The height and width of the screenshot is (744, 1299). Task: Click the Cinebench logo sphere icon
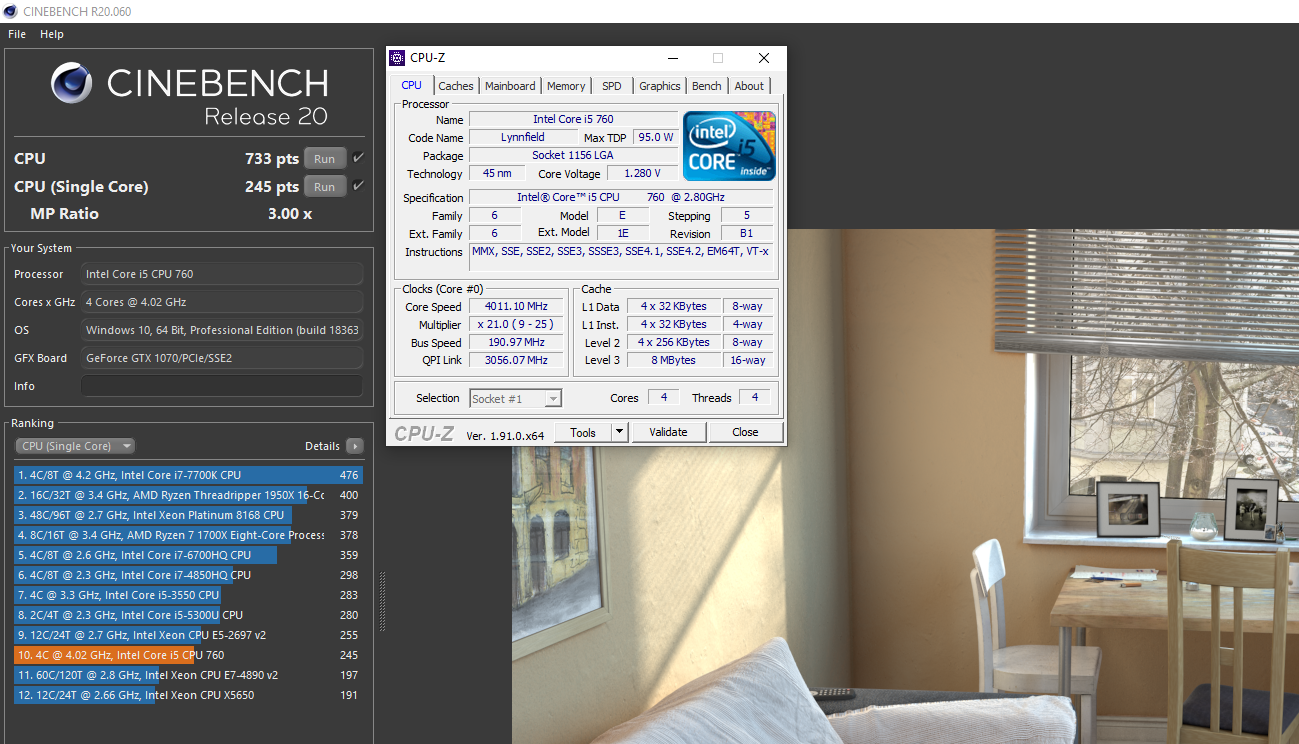click(x=71, y=83)
